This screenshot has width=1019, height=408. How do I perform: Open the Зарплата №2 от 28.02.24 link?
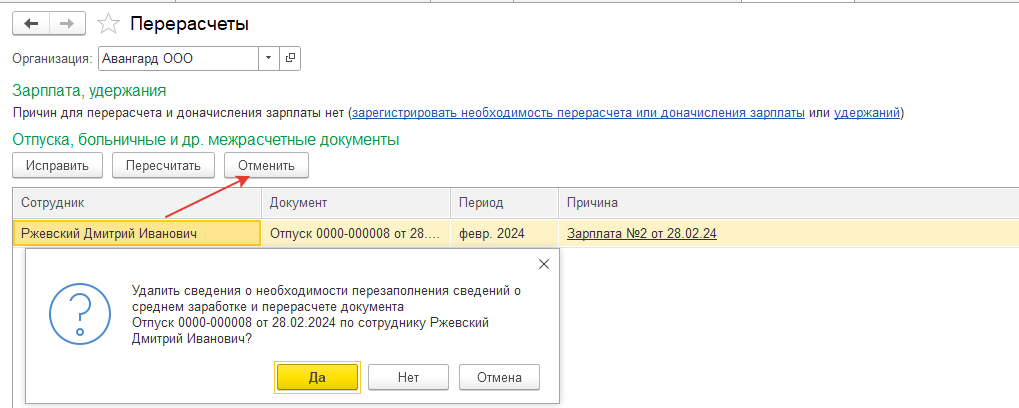(642, 234)
